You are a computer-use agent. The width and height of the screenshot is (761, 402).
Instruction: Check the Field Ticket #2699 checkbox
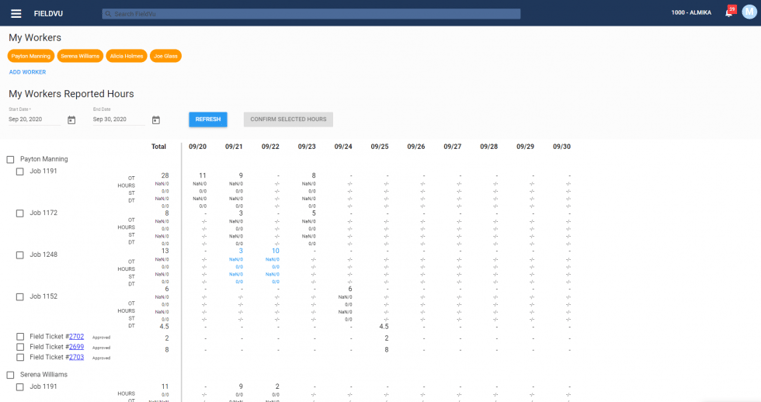(20, 347)
